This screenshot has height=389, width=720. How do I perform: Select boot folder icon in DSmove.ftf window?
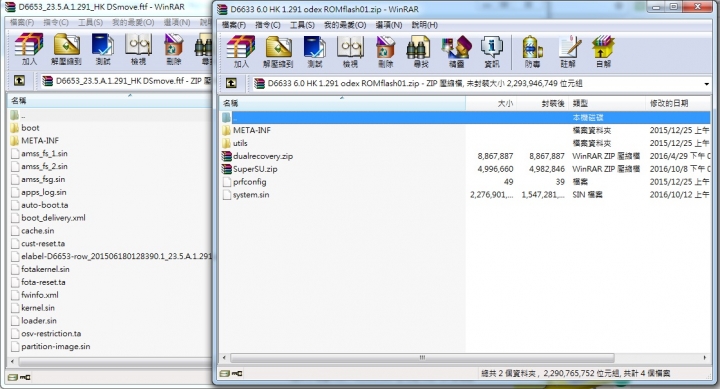pyautogui.click(x=15, y=128)
